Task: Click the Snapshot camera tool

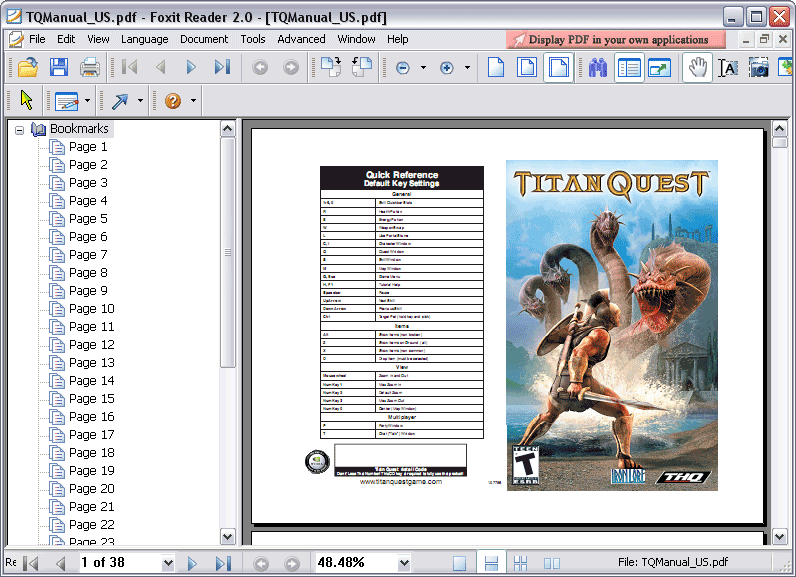Action: click(759, 68)
